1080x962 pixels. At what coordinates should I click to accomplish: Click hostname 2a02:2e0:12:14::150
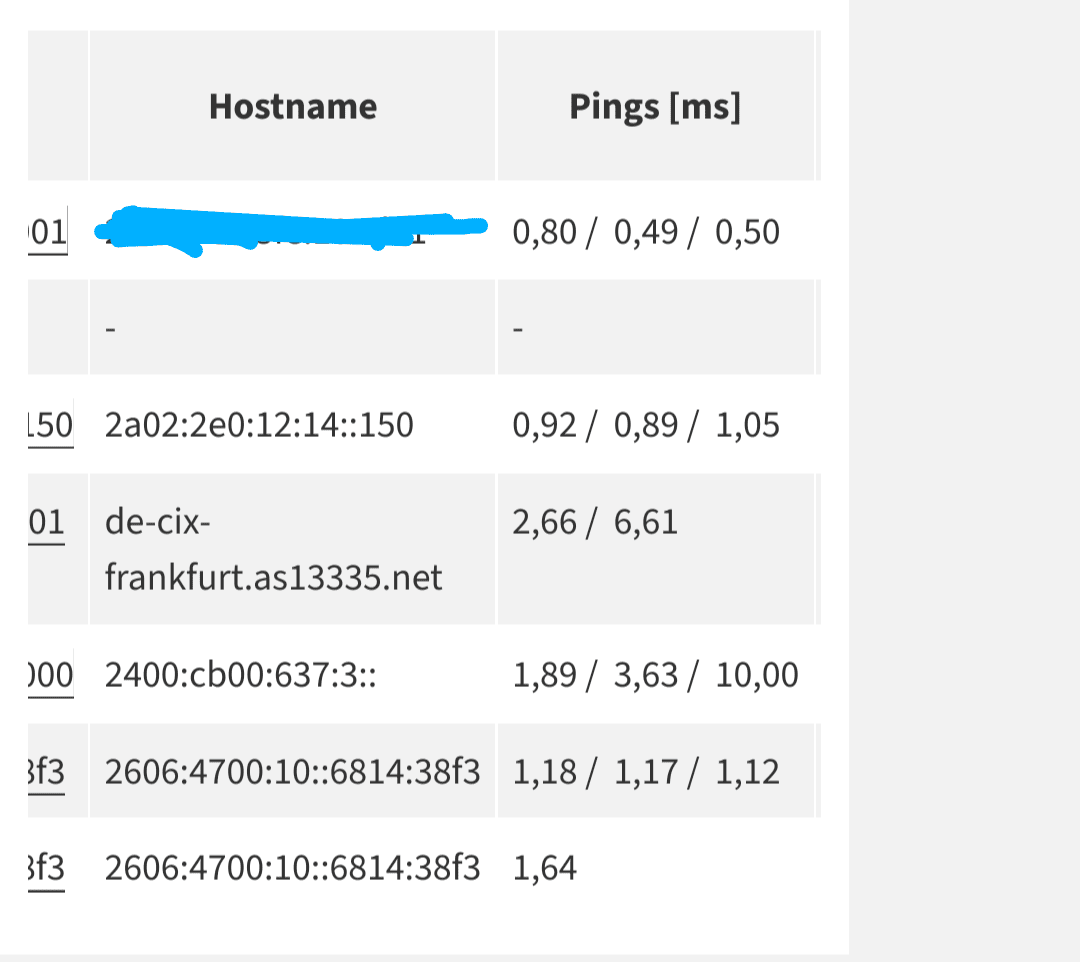coord(258,425)
